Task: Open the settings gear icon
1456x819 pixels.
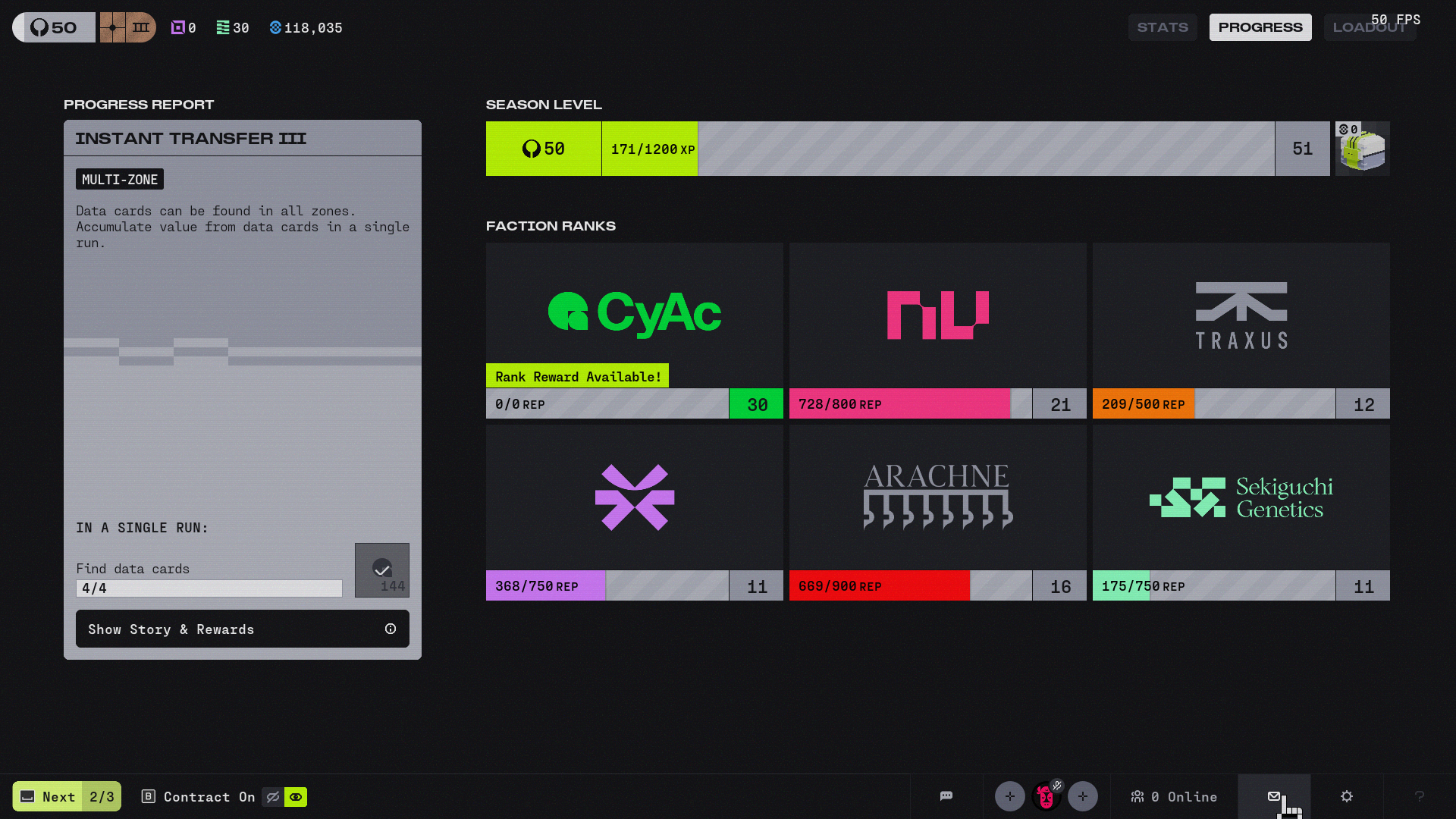Action: 1347,796
